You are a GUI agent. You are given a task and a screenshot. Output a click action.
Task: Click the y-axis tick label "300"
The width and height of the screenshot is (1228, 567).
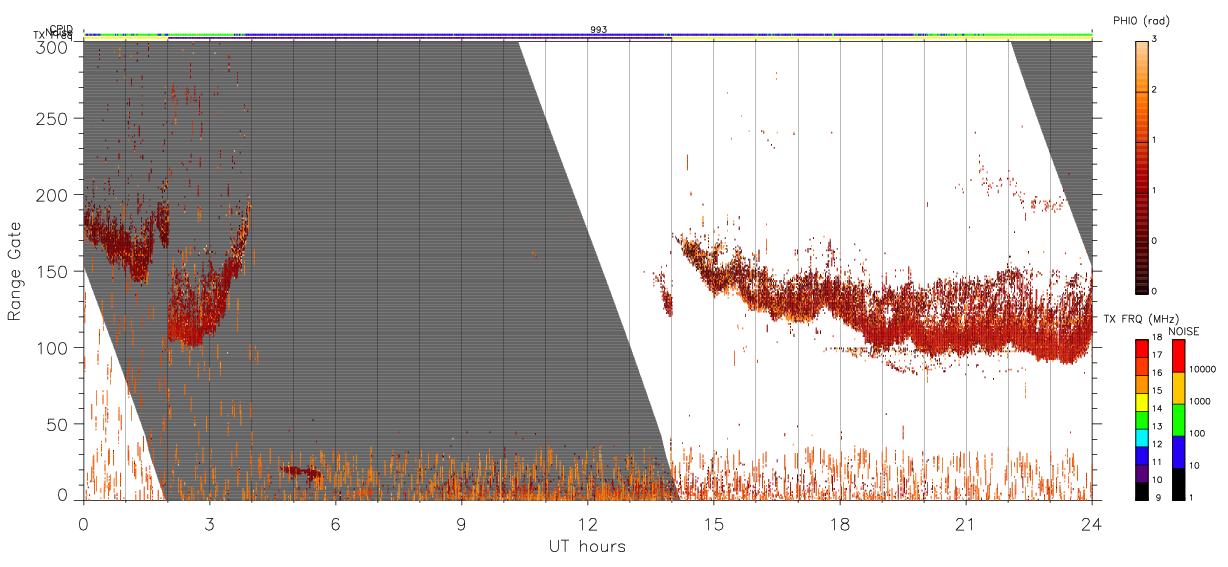54,46
